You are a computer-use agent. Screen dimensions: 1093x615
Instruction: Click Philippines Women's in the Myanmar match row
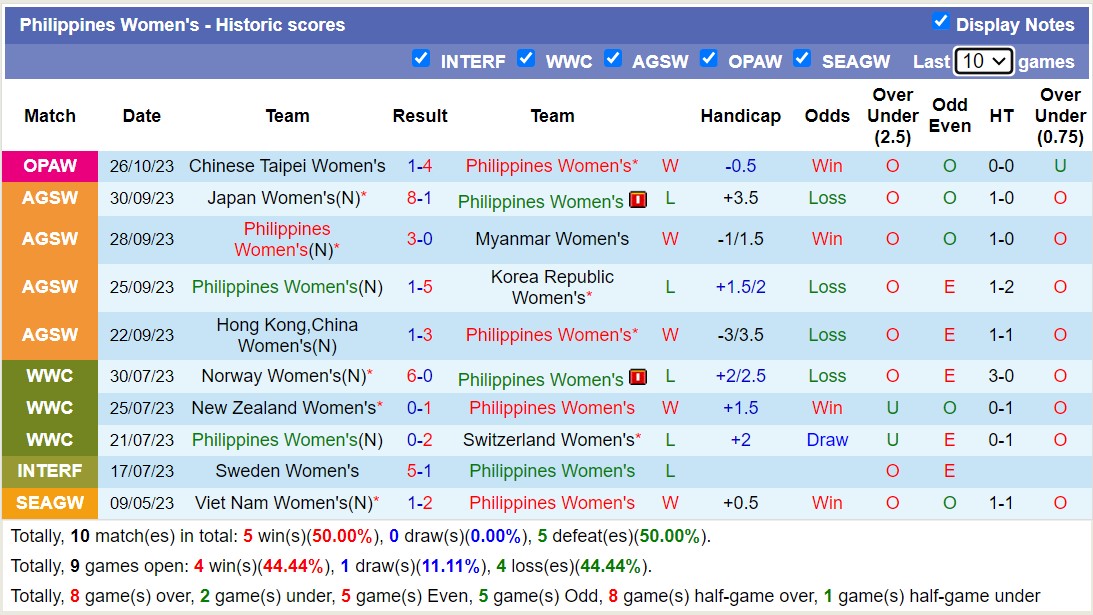click(x=286, y=239)
